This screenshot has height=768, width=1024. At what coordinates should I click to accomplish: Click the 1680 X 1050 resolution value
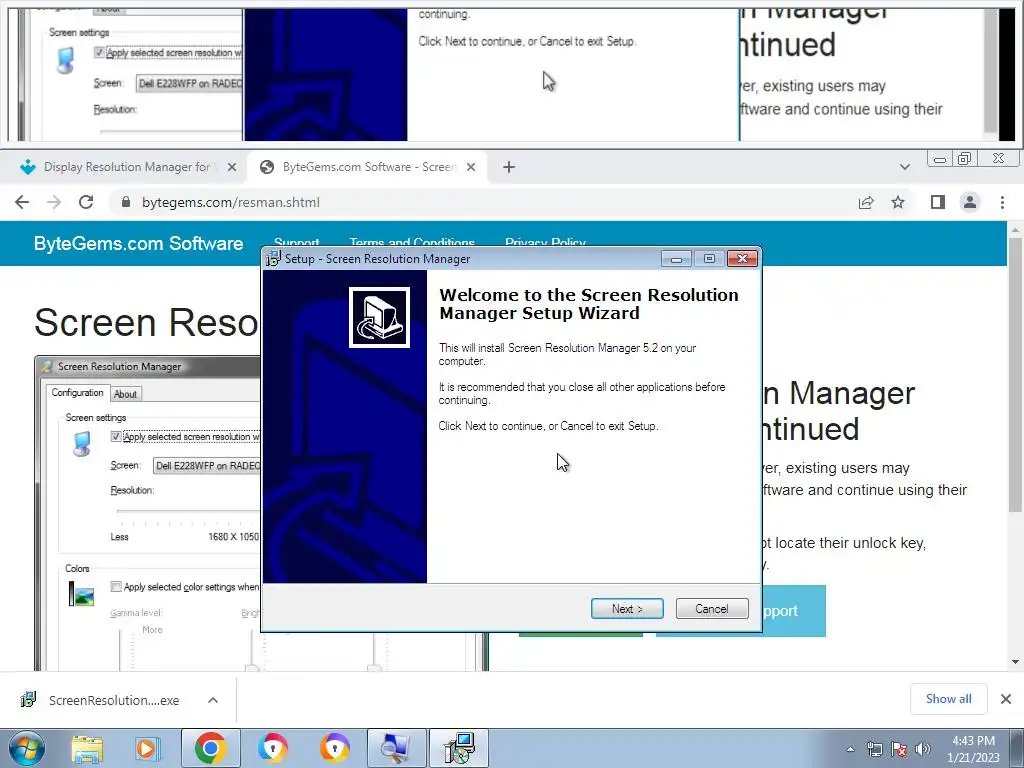[233, 537]
